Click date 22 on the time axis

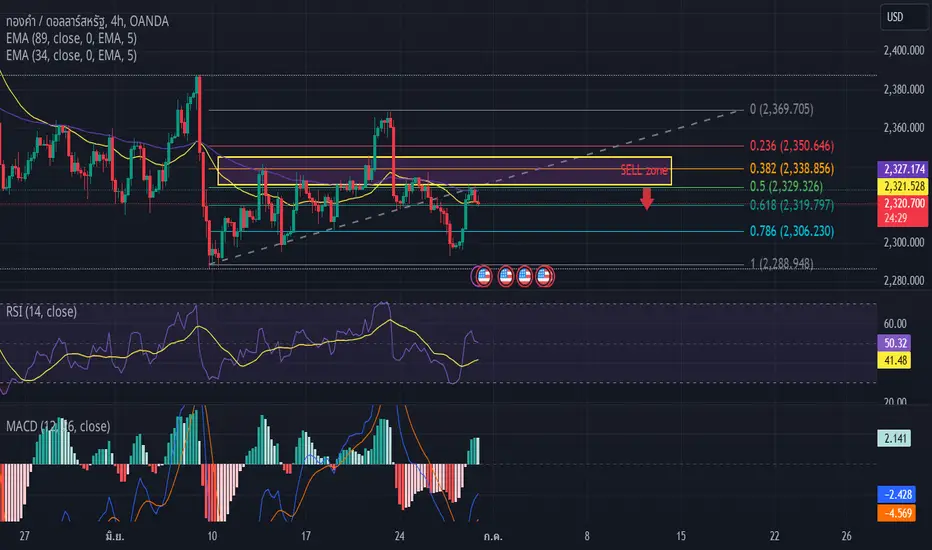click(774, 536)
